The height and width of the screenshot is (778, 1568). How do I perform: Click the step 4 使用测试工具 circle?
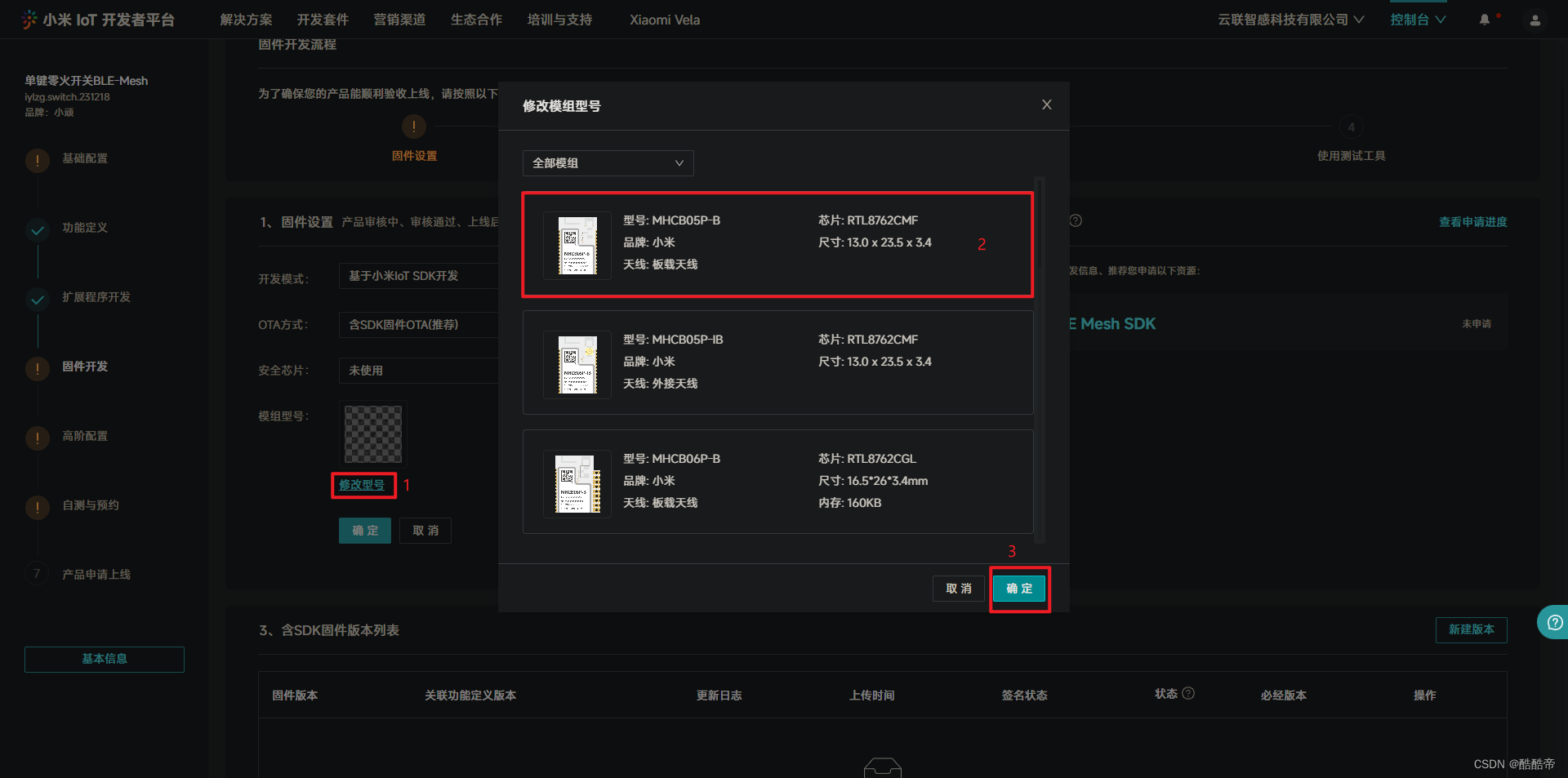[1351, 127]
